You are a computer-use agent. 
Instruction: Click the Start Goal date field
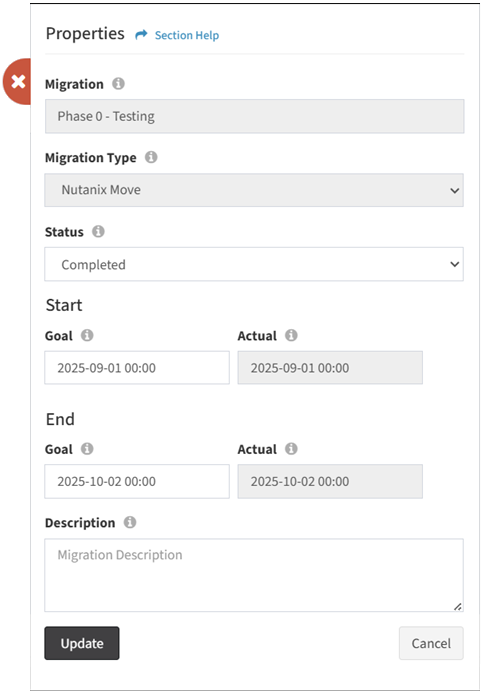(137, 368)
